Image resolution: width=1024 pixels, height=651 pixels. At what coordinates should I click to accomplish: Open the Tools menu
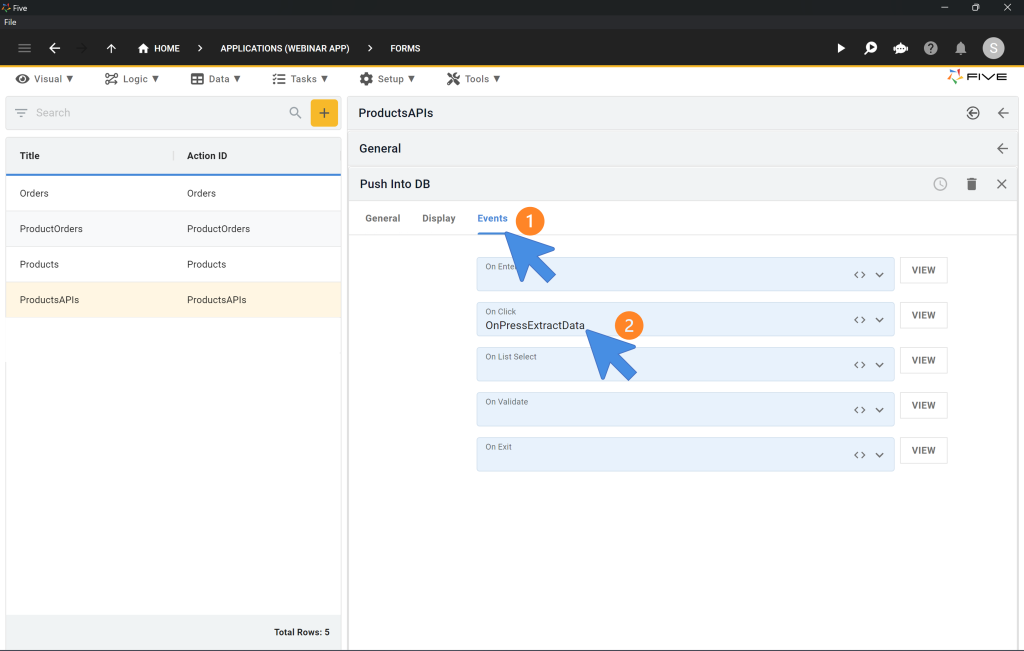click(473, 79)
